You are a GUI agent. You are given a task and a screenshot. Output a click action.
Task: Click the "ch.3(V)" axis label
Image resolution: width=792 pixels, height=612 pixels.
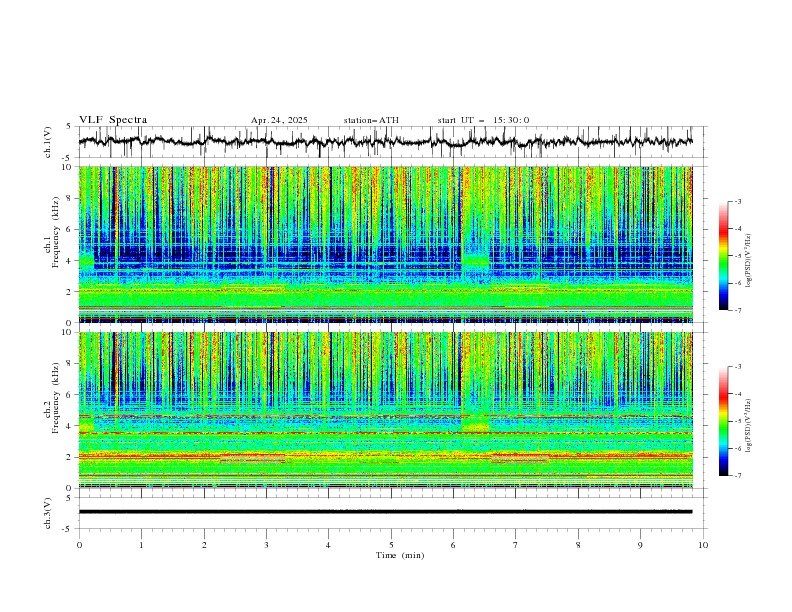pos(48,513)
